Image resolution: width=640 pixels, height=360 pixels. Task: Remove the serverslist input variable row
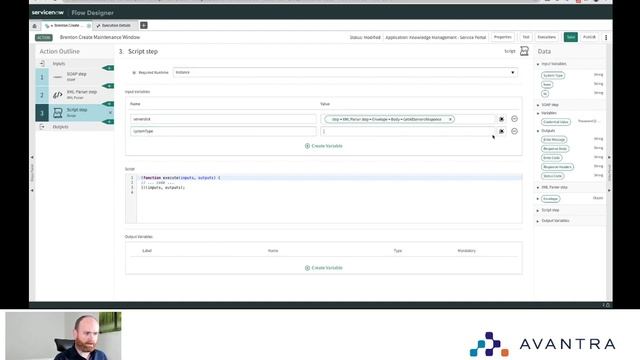pyautogui.click(x=514, y=119)
